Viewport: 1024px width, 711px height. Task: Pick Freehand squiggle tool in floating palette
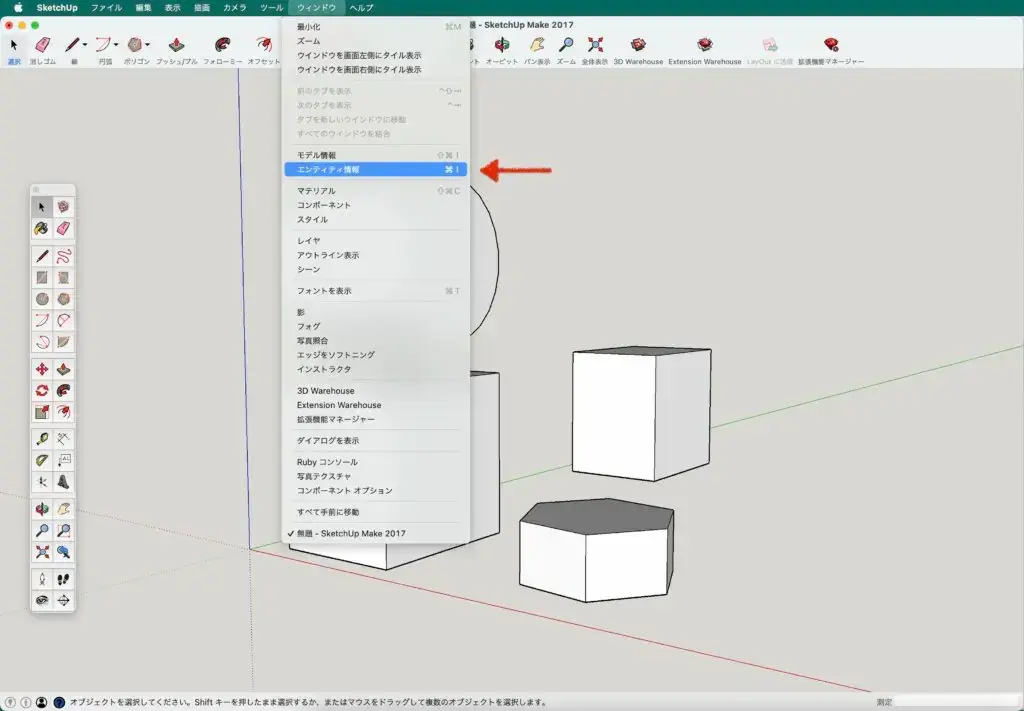click(63, 256)
